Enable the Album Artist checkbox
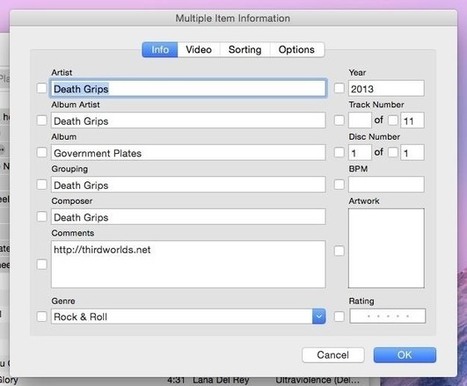Viewport: 467px width, 386px height. [x=42, y=120]
